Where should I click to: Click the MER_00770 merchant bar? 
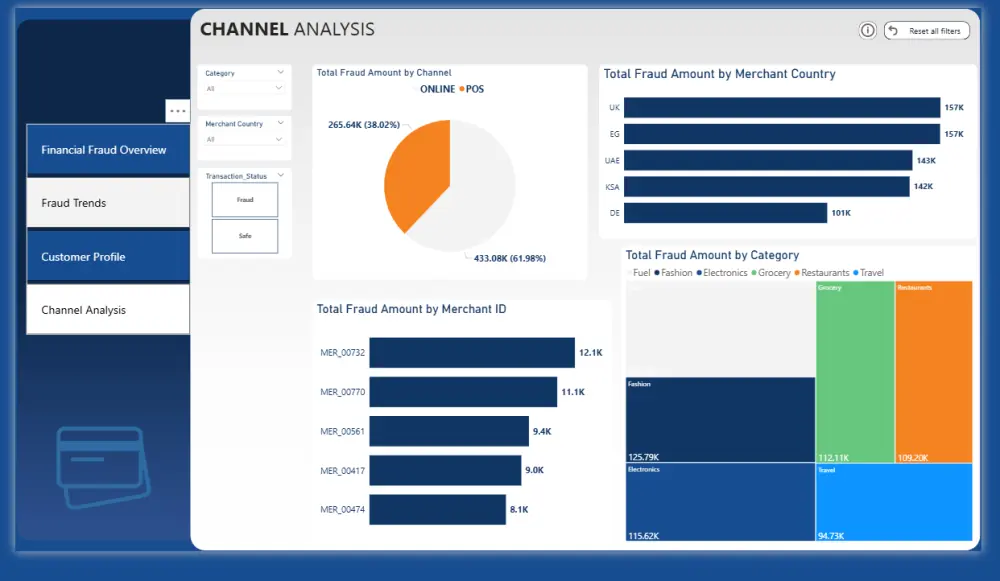coord(463,392)
